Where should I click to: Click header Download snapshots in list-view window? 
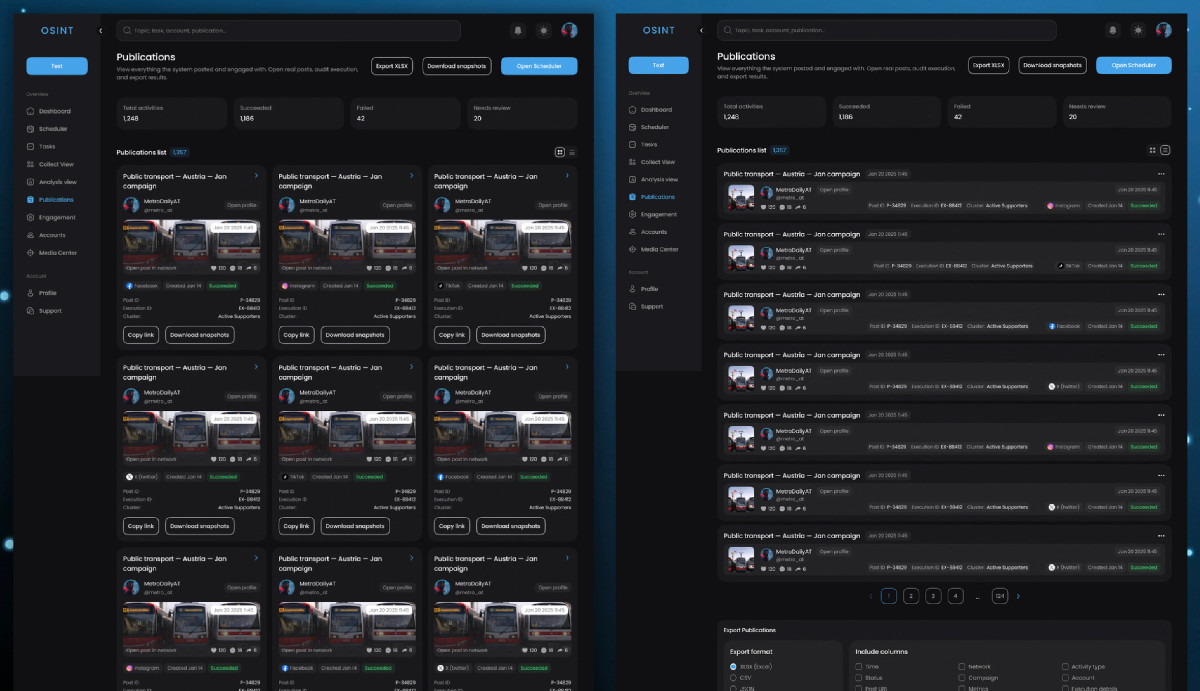pyautogui.click(x=1053, y=65)
